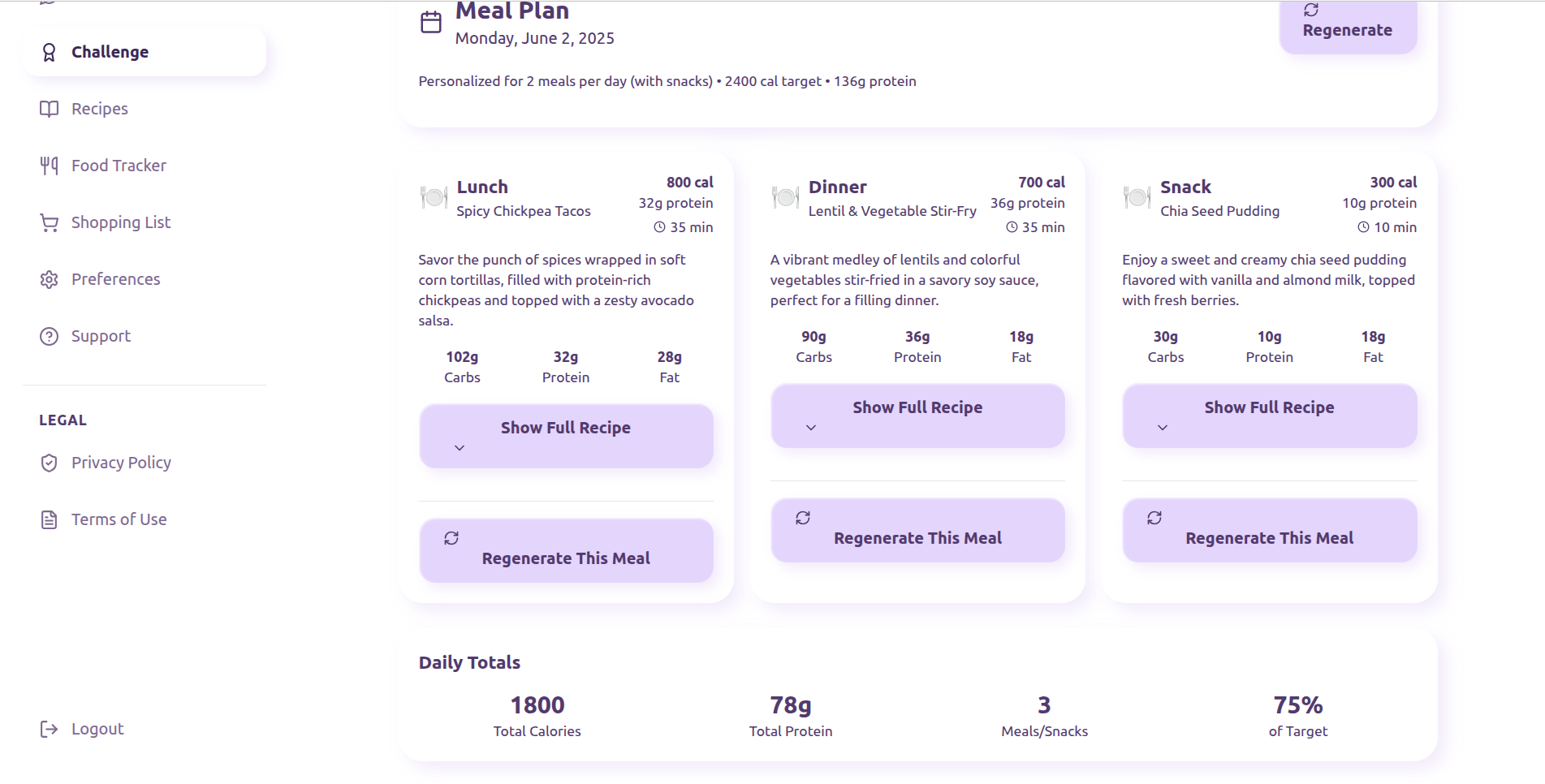Regenerate the Lunch meal
This screenshot has width=1545, height=784.
pyautogui.click(x=566, y=550)
